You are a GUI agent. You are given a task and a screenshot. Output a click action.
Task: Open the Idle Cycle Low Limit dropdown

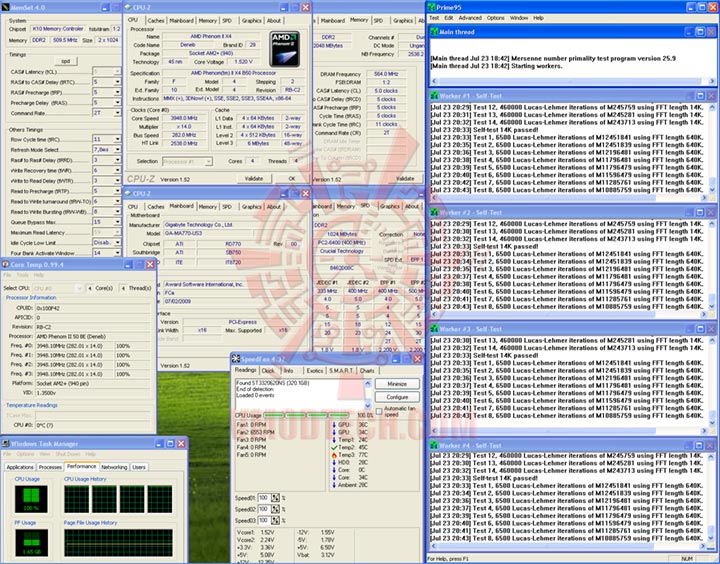coord(117,242)
